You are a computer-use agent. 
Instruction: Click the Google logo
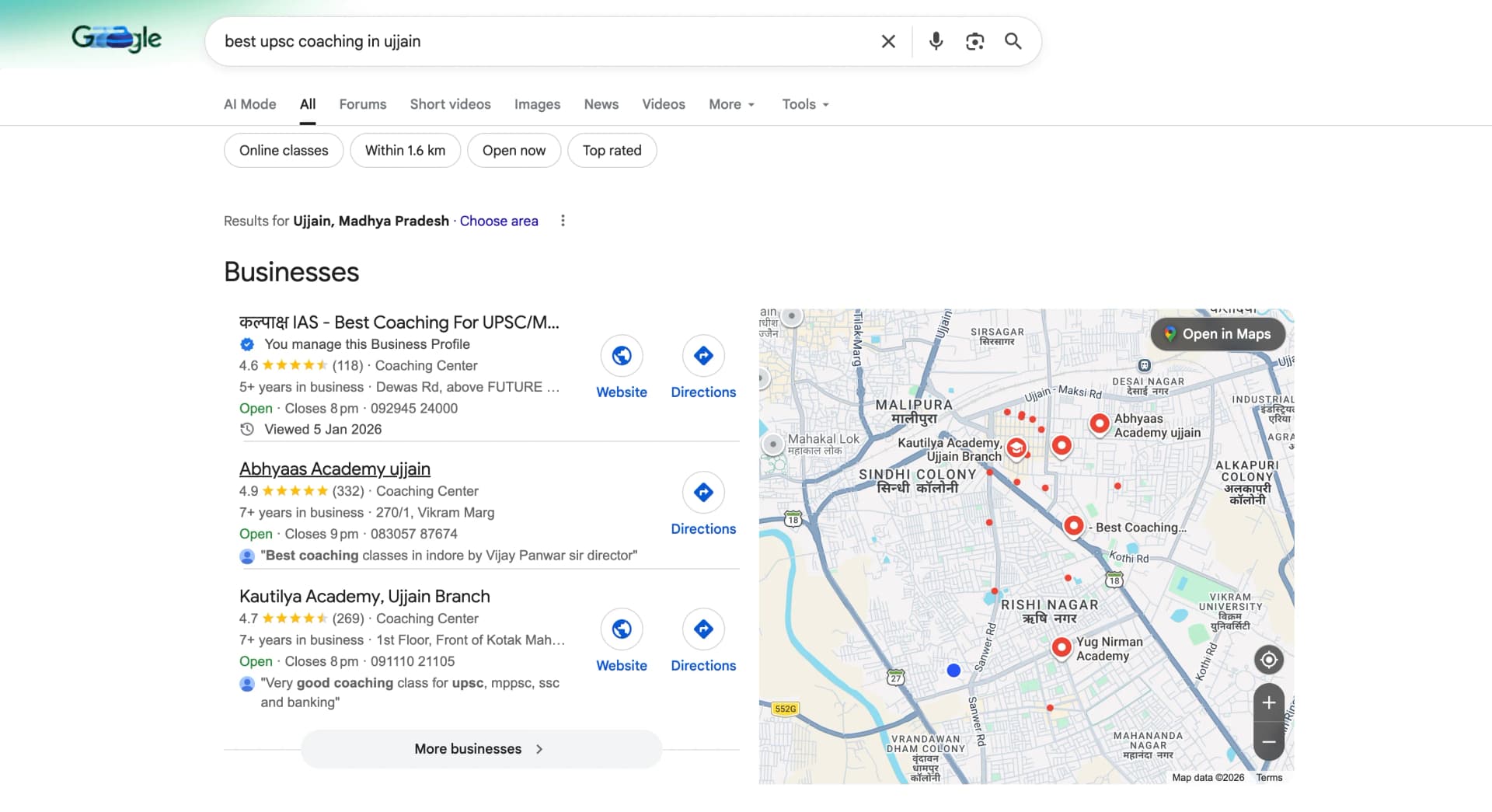(x=117, y=39)
